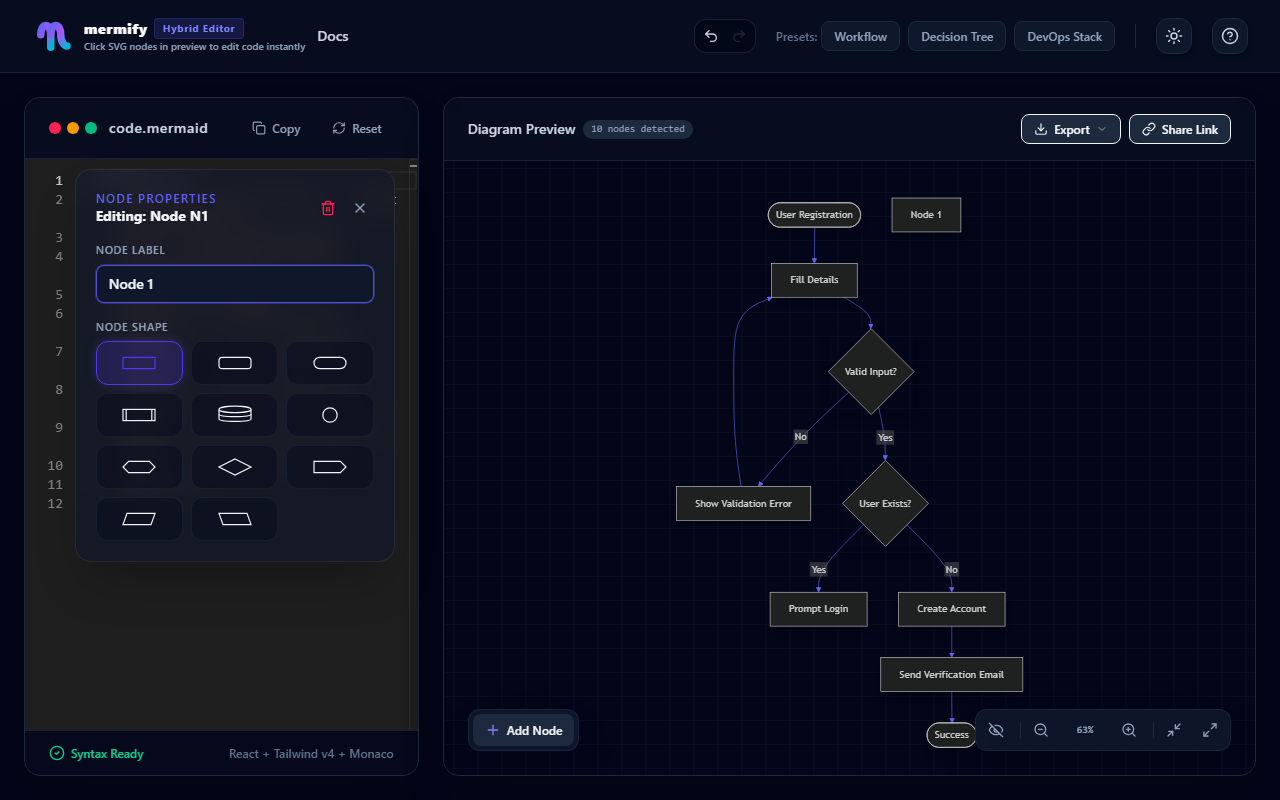This screenshot has height=800, width=1280.
Task: Select the Create Account node
Action: 951,609
